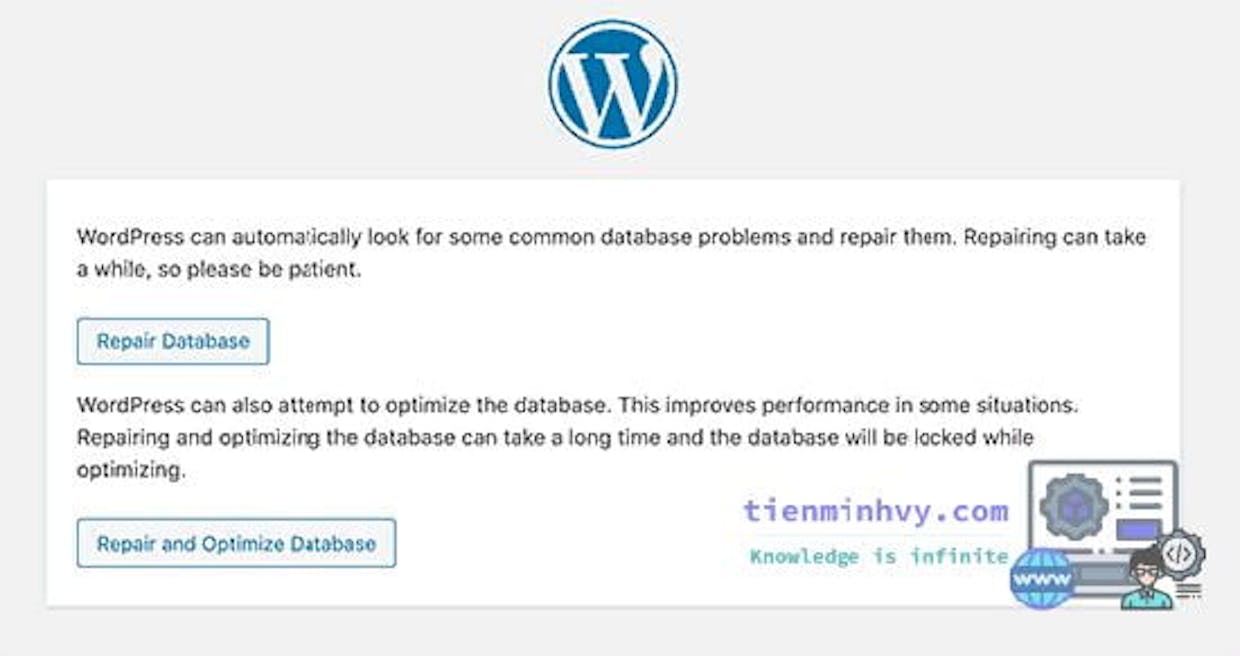The image size is (1240, 656).
Task: Click the monitor screen illustration frame
Action: [x=1103, y=505]
